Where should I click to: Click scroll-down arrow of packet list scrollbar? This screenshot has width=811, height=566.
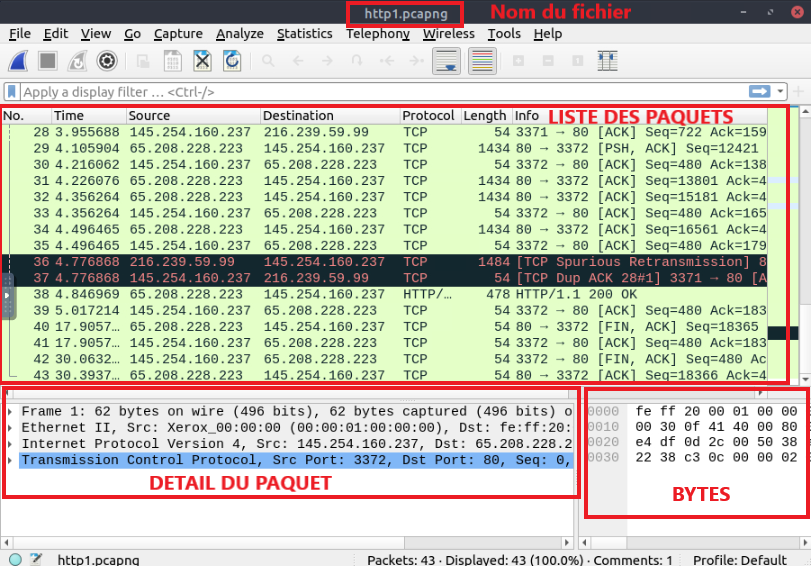click(x=805, y=379)
